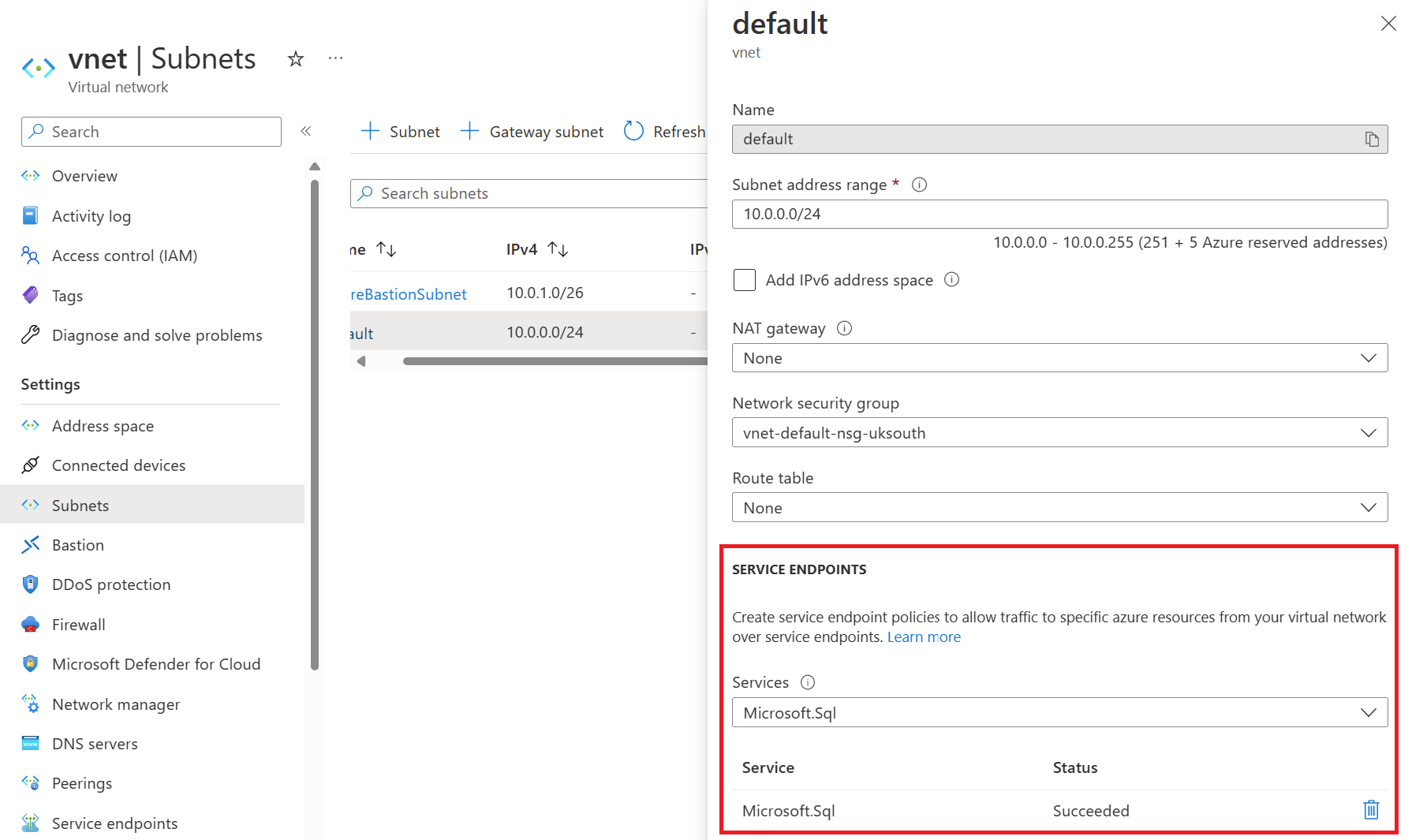
Task: Click the Address space icon
Action: tap(31, 425)
